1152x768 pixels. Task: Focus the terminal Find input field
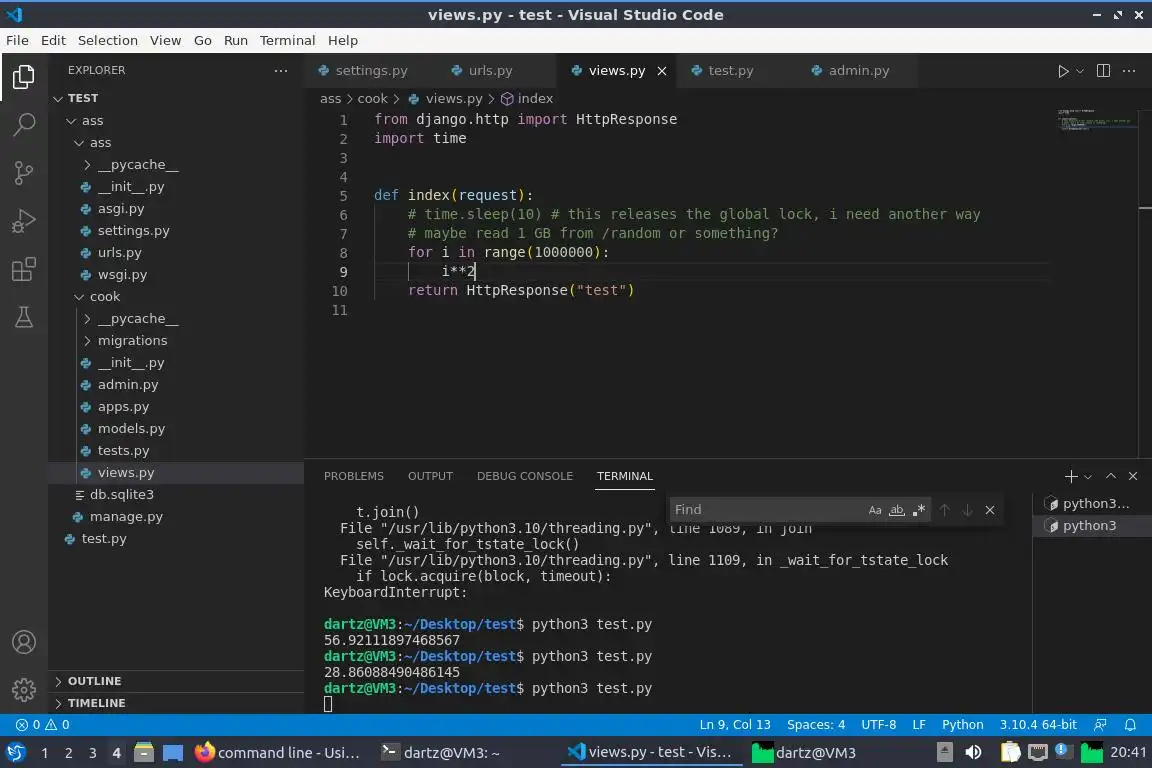coord(767,510)
